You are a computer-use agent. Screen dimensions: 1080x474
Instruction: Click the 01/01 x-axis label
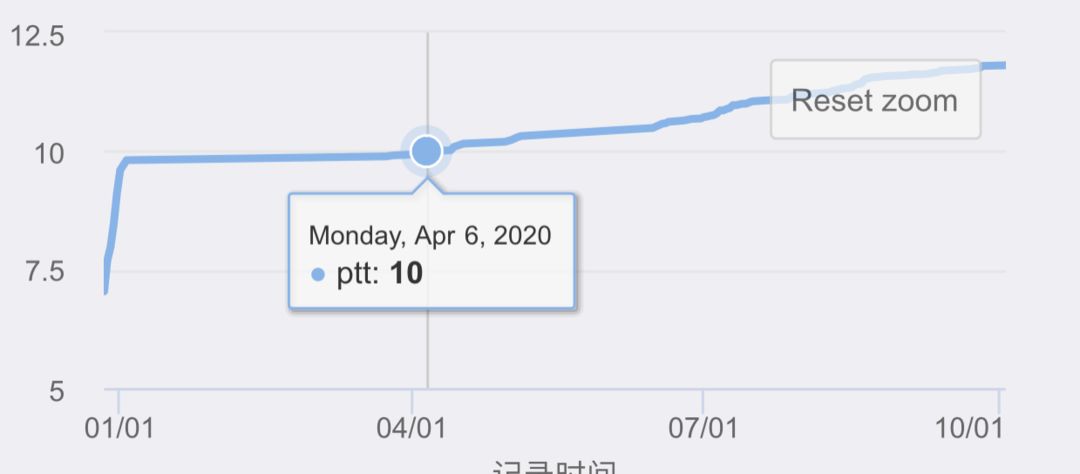click(x=119, y=428)
